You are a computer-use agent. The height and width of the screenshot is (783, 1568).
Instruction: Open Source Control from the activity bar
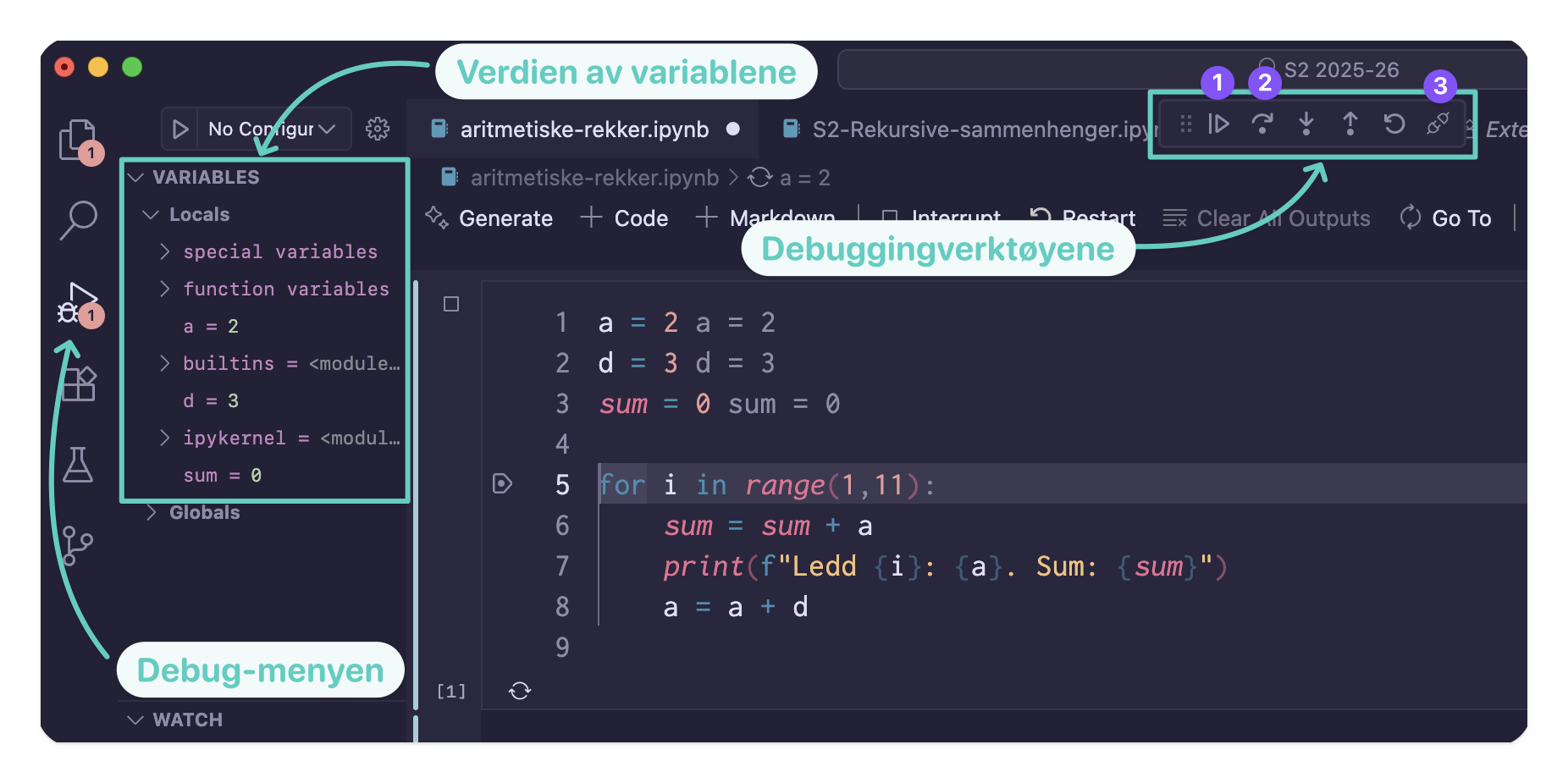(x=79, y=546)
